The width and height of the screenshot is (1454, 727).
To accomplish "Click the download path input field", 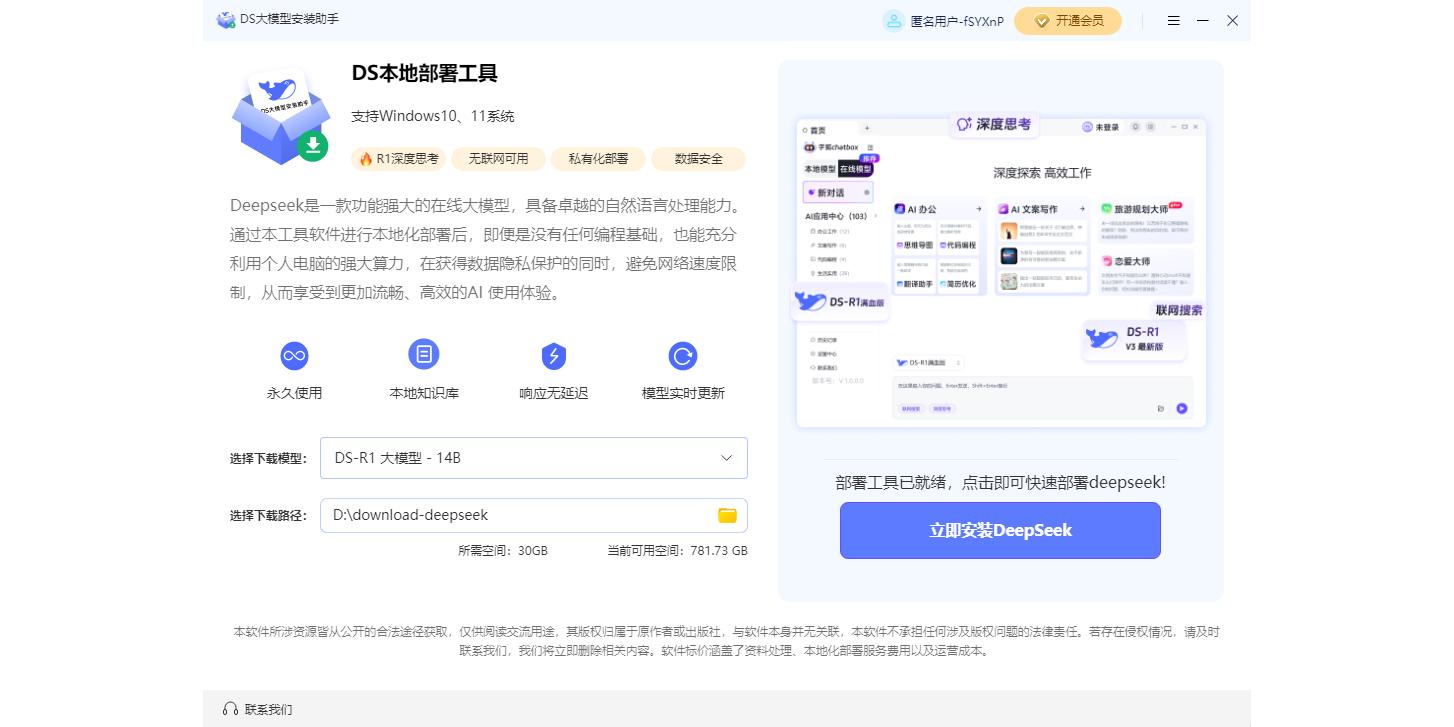I will [x=515, y=515].
